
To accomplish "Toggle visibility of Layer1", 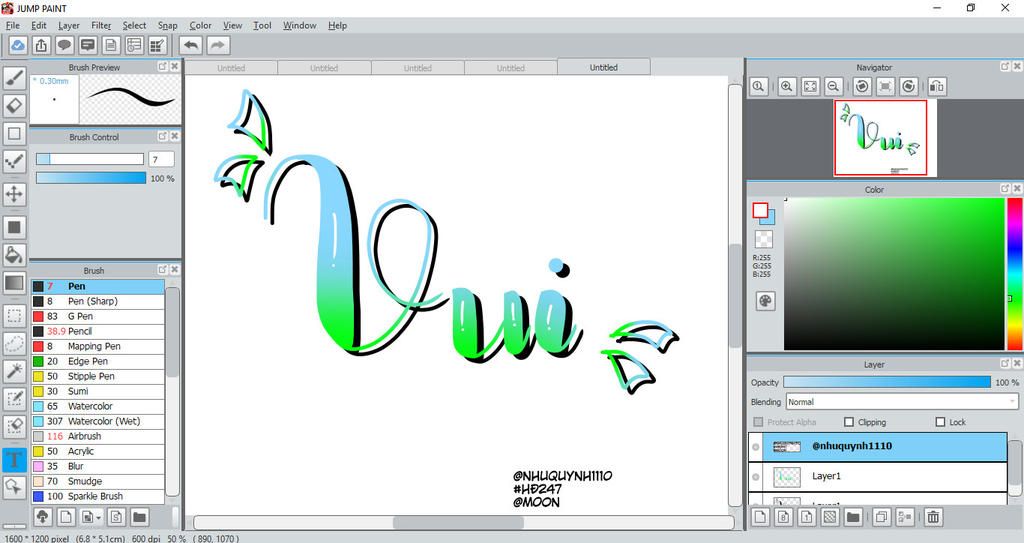I will pos(756,477).
